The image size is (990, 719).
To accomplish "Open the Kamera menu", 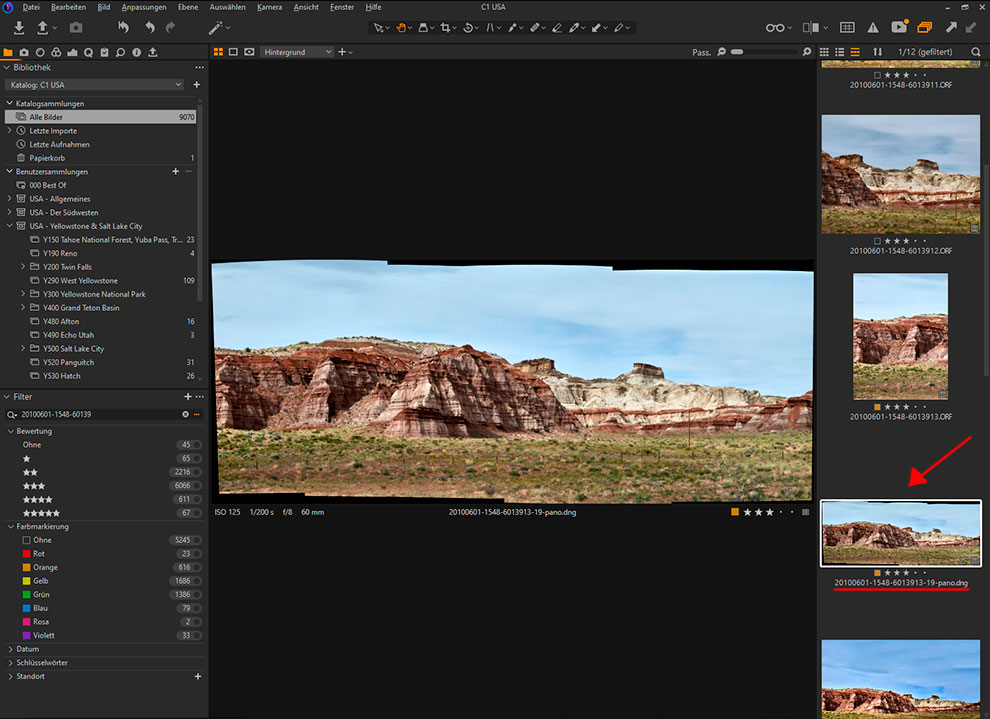I will pos(270,7).
